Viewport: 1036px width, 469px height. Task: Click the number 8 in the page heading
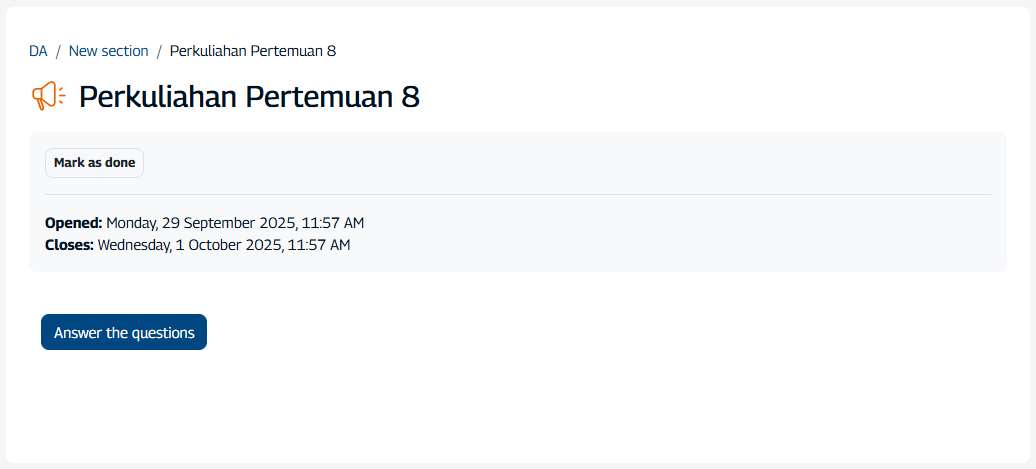(x=410, y=97)
